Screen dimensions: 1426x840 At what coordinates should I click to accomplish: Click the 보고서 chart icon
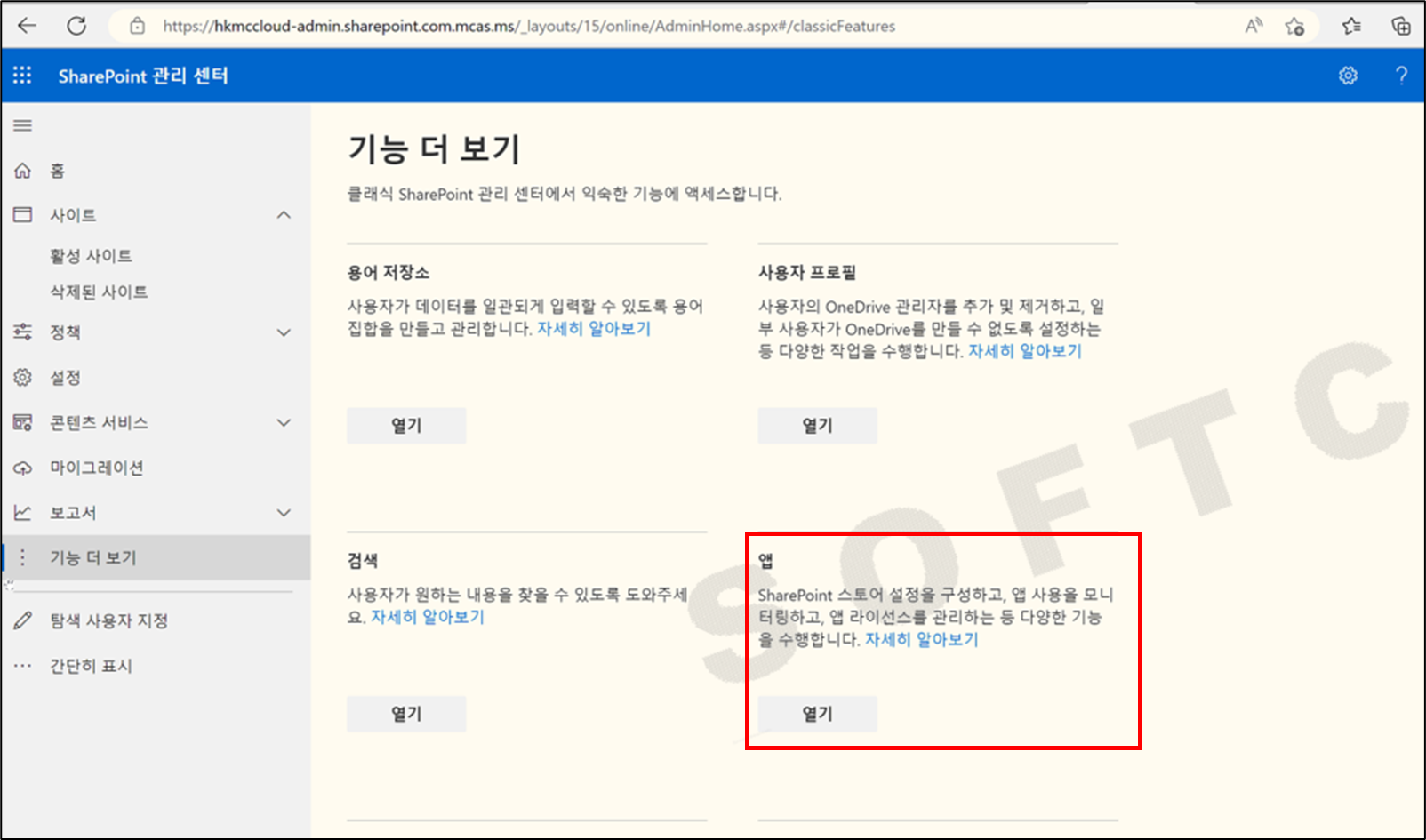(23, 513)
